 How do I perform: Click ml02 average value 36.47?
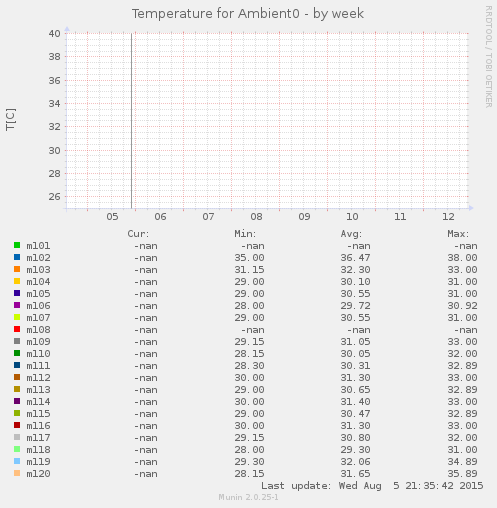click(355, 258)
